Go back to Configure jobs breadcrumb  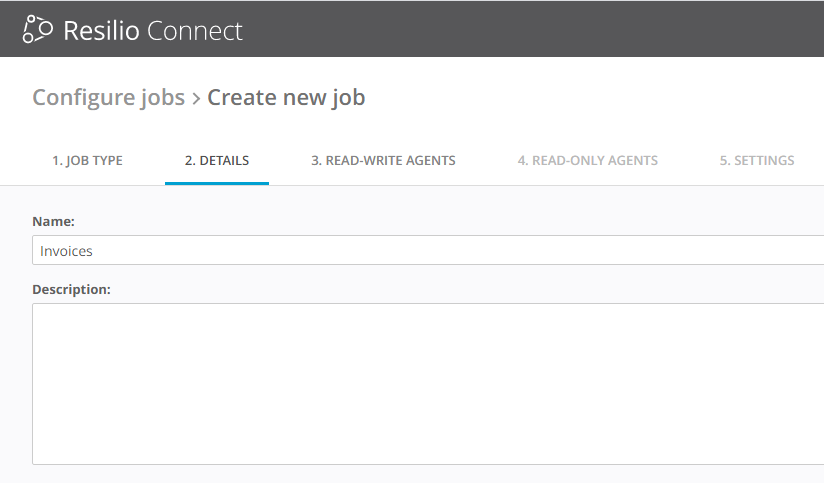[x=108, y=97]
